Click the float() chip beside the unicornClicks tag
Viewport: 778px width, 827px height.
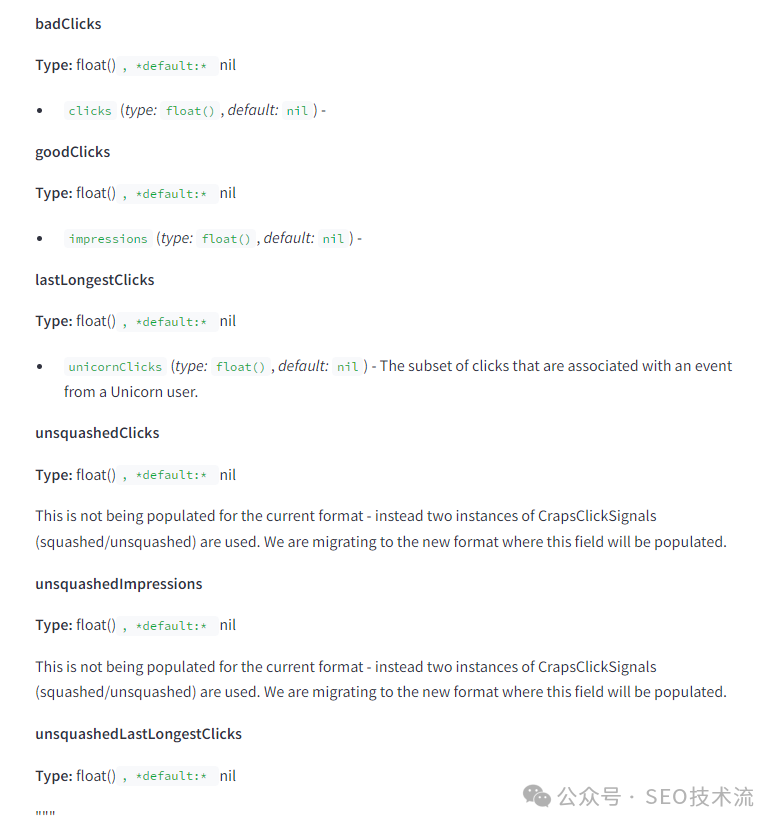coord(240,367)
